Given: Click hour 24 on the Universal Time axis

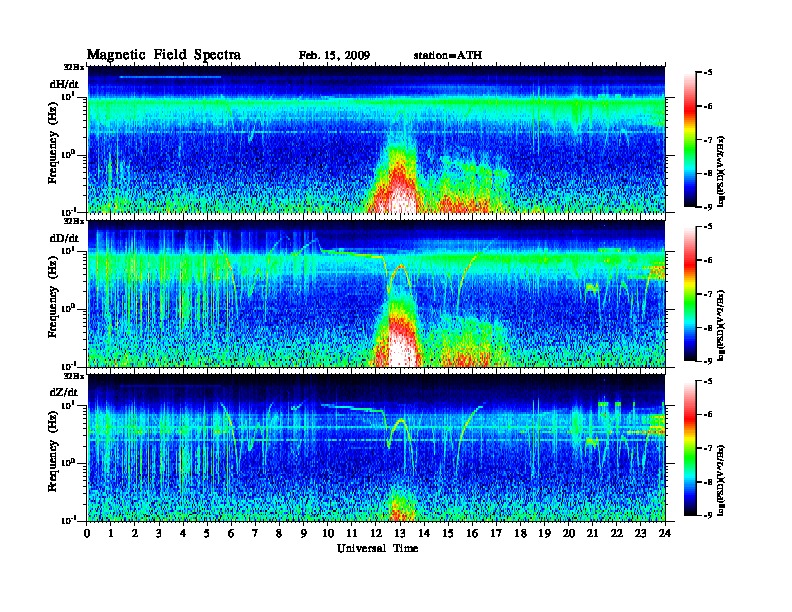Looking at the screenshot, I should point(665,534).
